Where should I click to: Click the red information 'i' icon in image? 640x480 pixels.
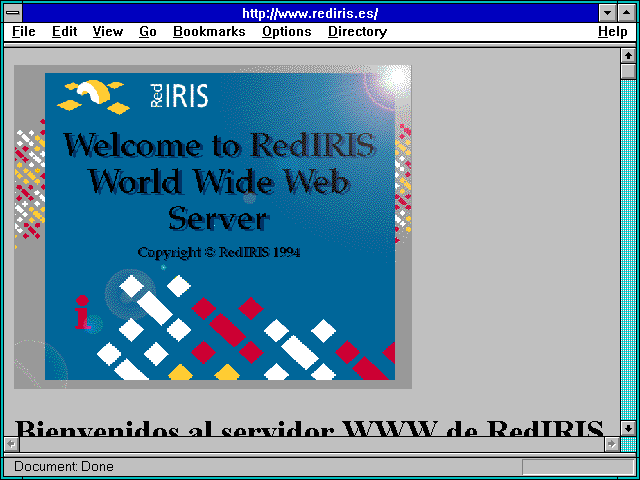(x=82, y=312)
